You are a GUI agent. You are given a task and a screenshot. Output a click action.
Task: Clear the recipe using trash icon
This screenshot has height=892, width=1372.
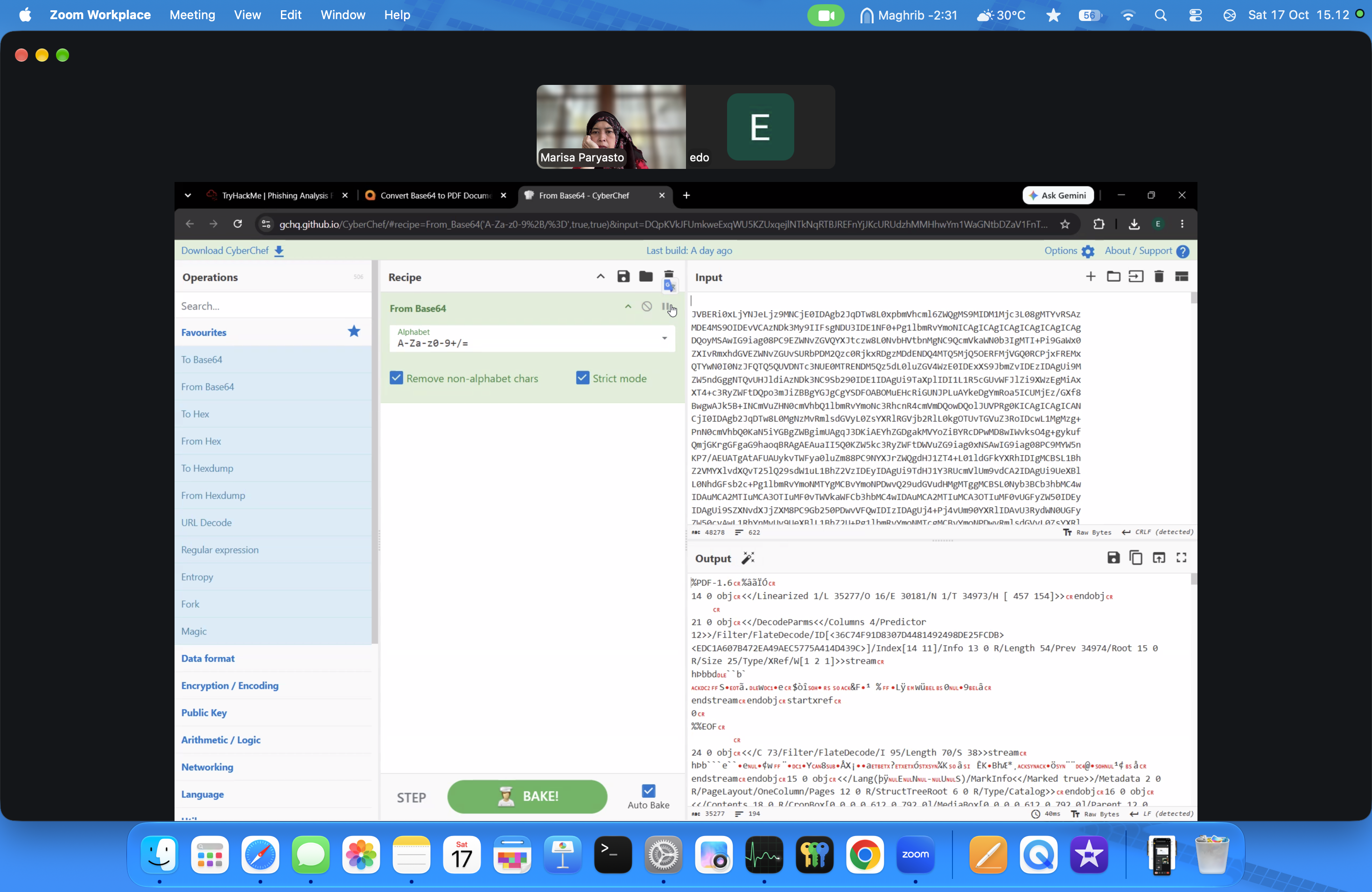[669, 275]
